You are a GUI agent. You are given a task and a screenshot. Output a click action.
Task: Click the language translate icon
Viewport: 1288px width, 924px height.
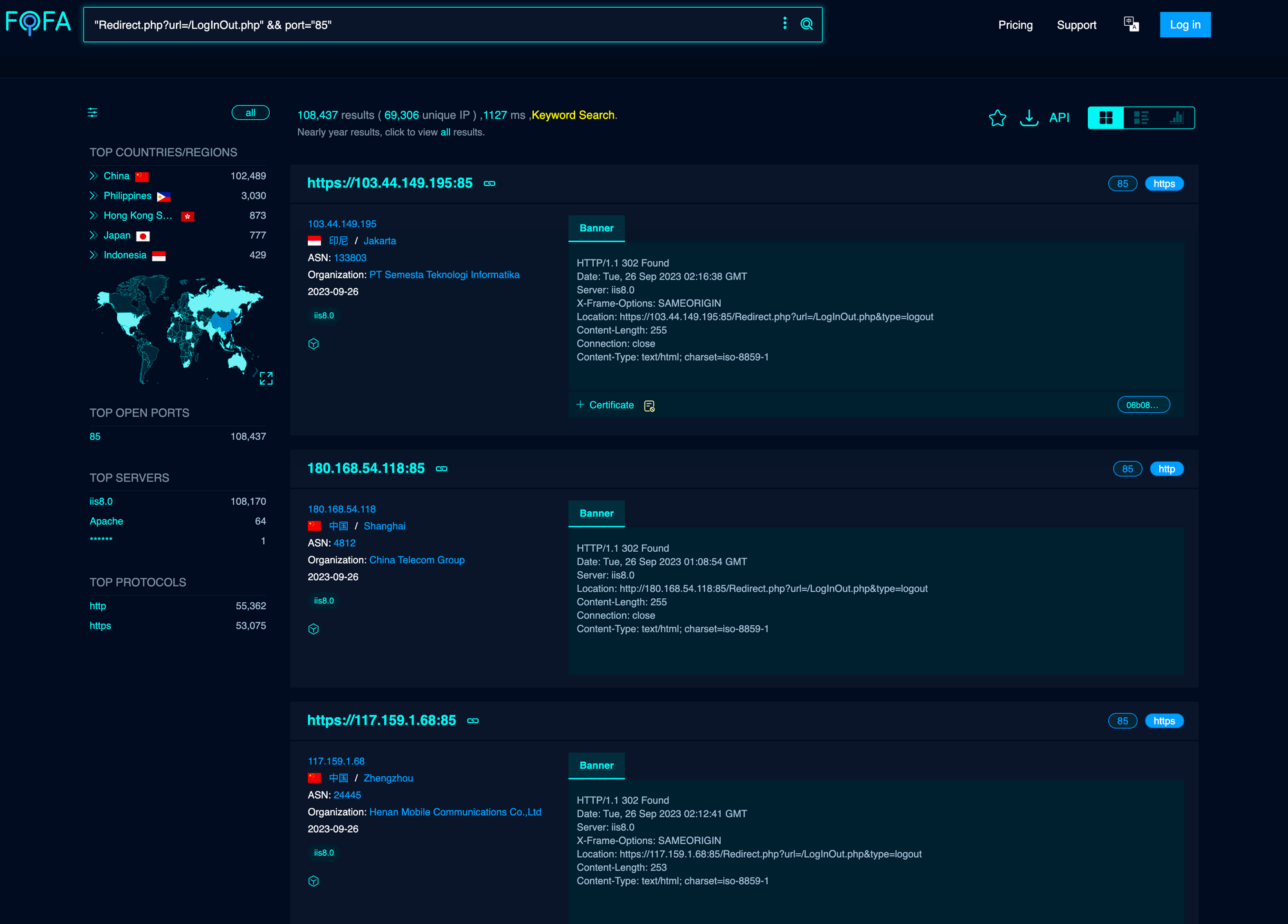(x=1131, y=24)
